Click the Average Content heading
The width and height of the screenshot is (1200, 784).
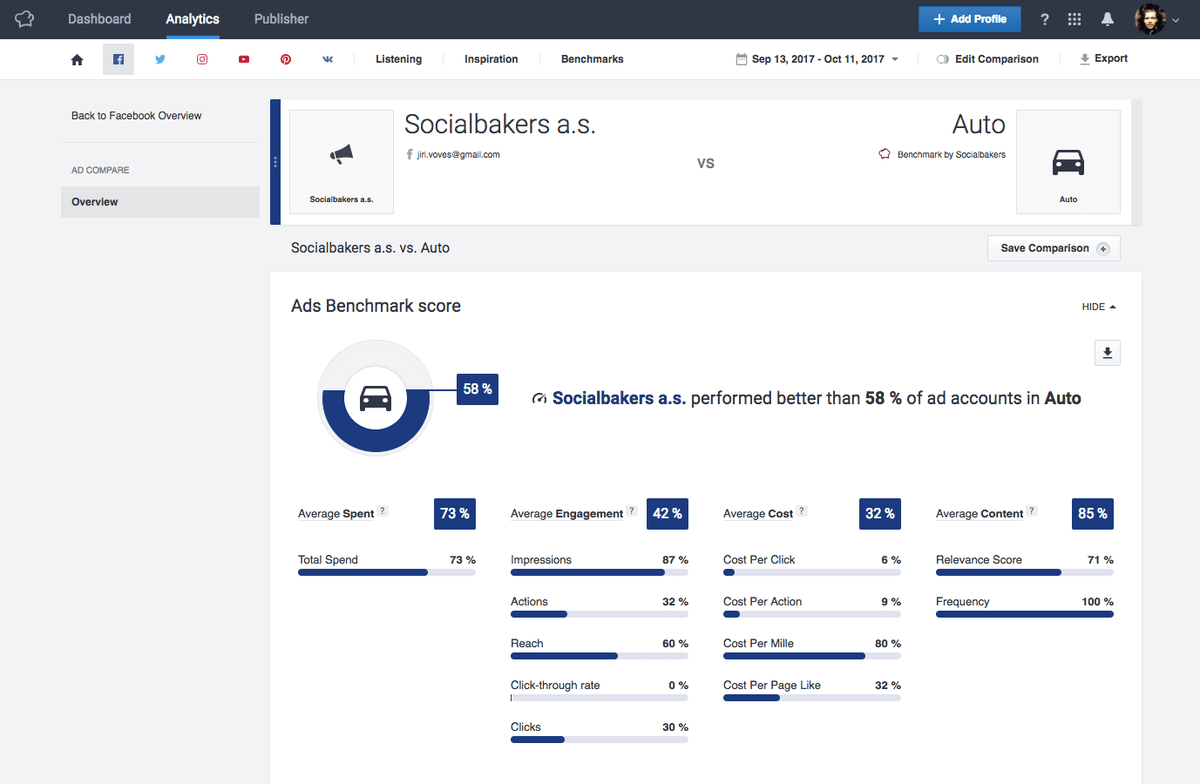pos(980,514)
